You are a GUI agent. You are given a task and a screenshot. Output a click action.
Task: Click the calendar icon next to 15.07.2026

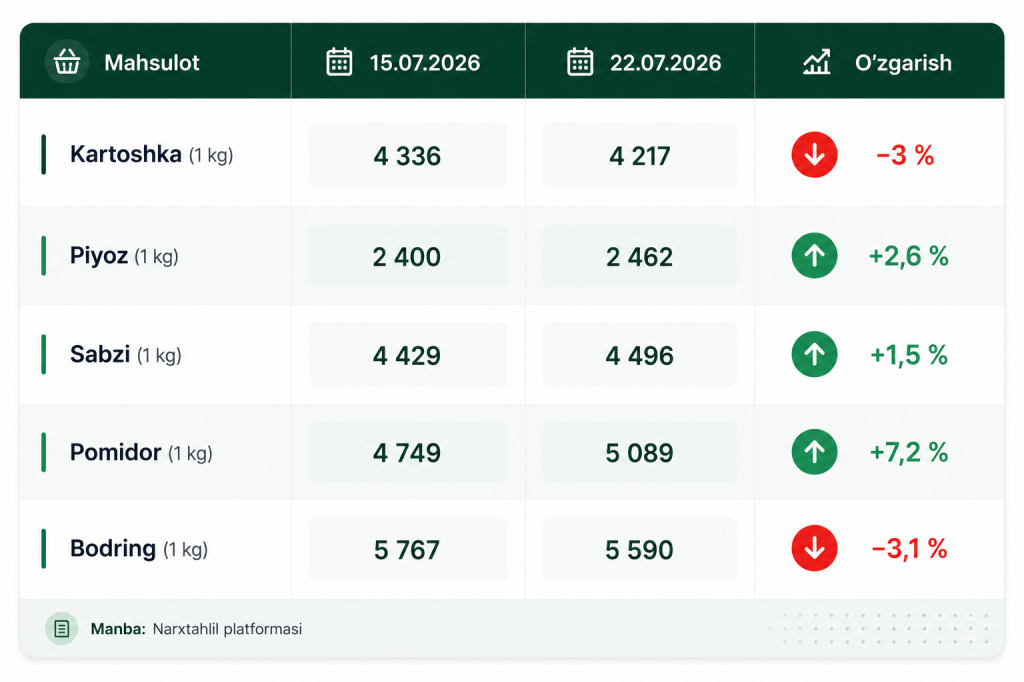click(339, 62)
